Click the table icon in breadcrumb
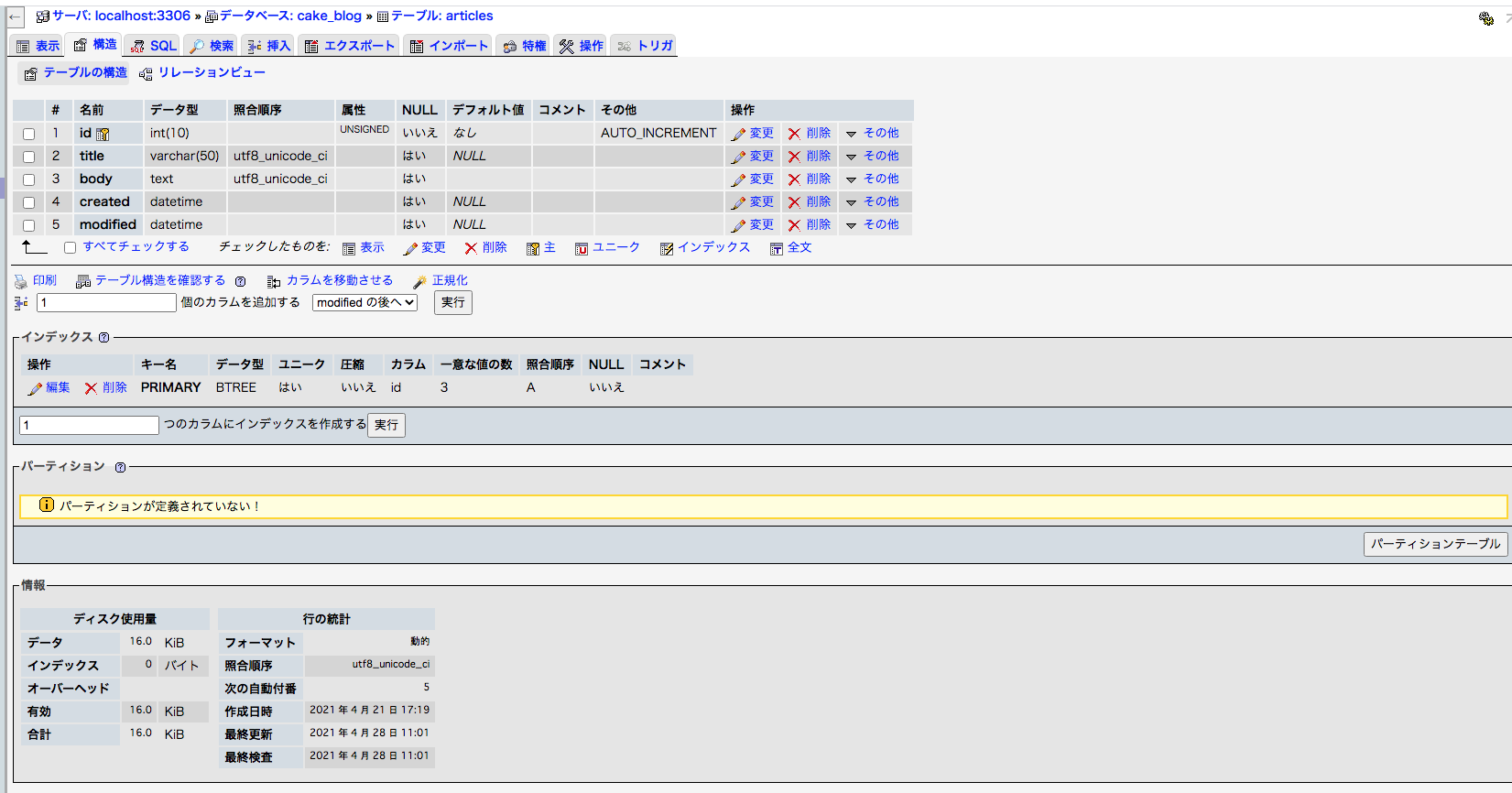Screen dimensions: 1512x793 pyautogui.click(x=383, y=16)
